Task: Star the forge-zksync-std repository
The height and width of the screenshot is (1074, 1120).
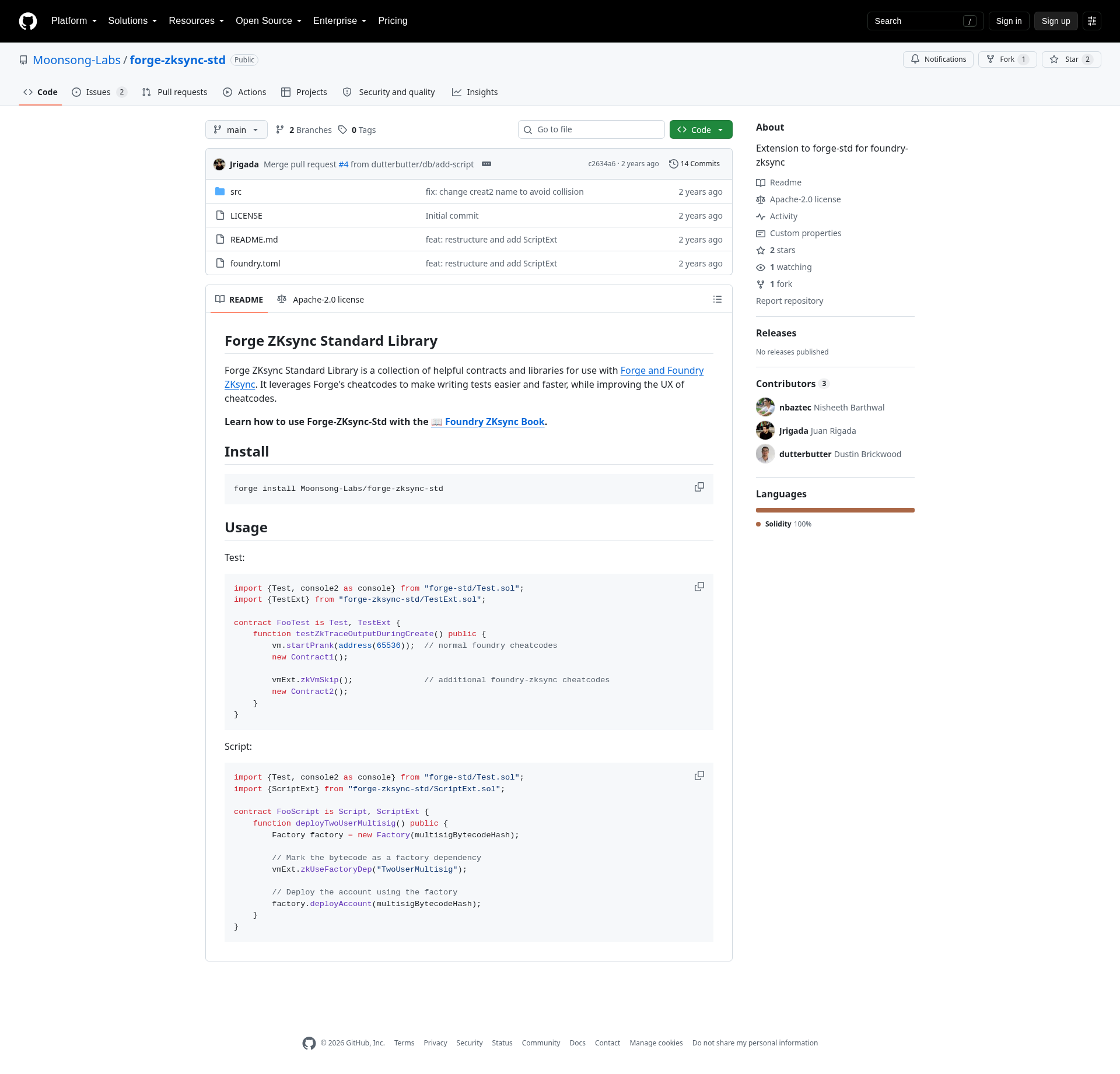Action: (x=1071, y=59)
